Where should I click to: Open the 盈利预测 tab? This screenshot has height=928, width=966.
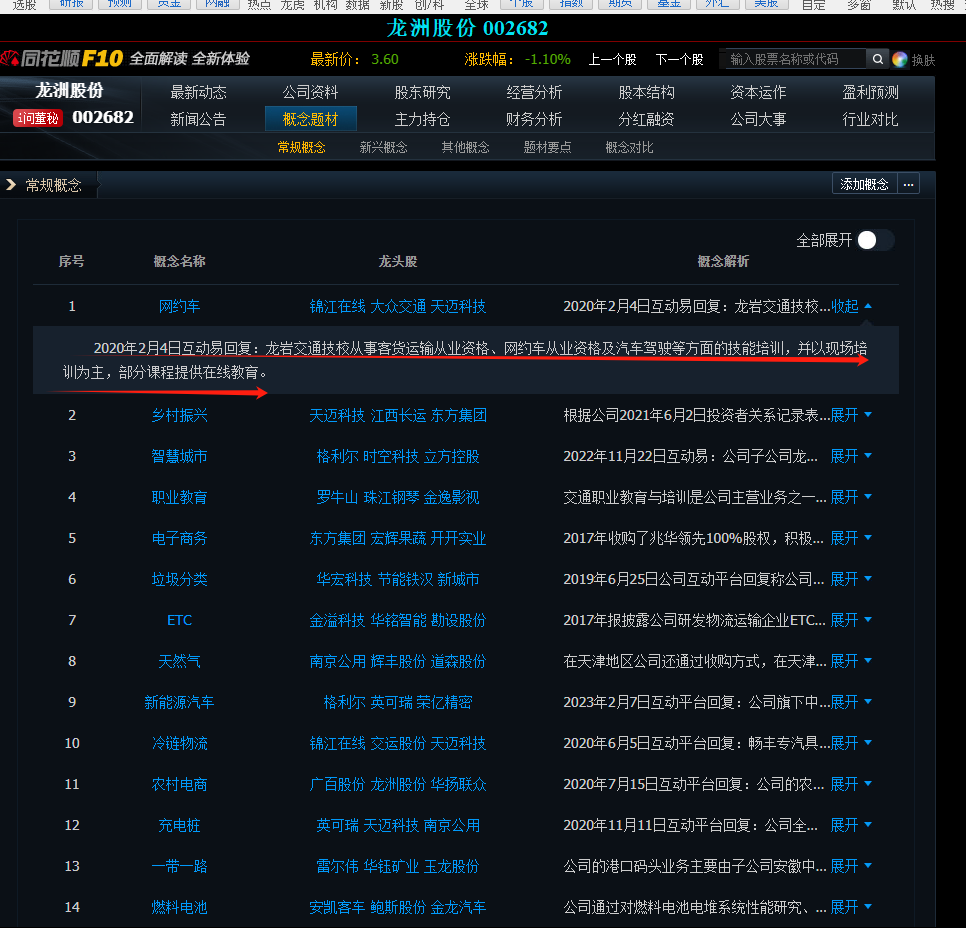(871, 92)
